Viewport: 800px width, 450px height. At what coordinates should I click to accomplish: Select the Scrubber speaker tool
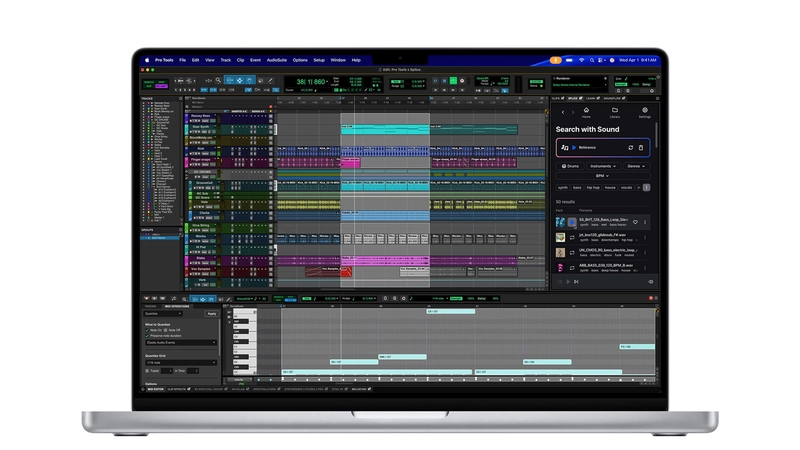coord(261,81)
